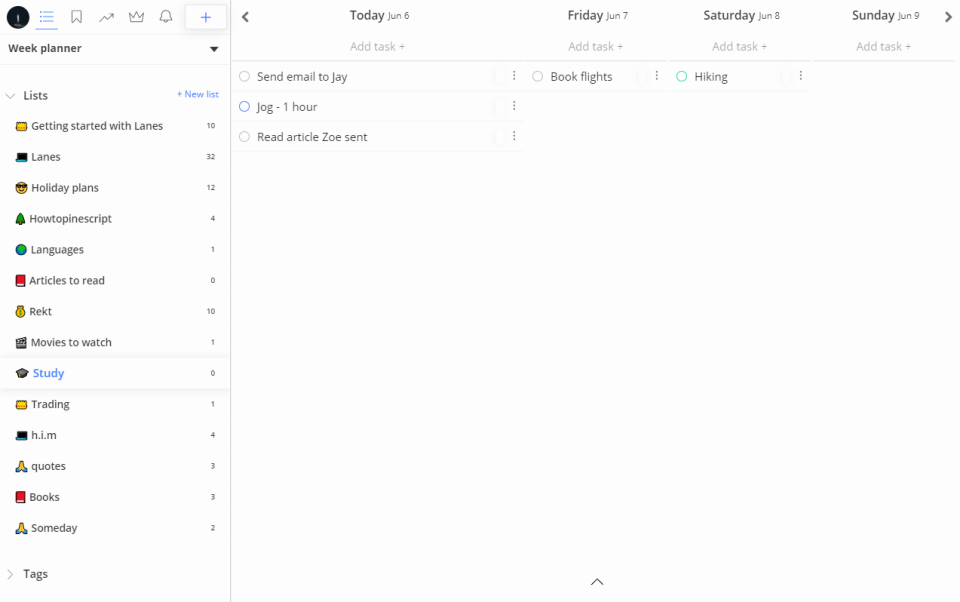
Task: Open the Books list
Action: pyautogui.click(x=115, y=497)
